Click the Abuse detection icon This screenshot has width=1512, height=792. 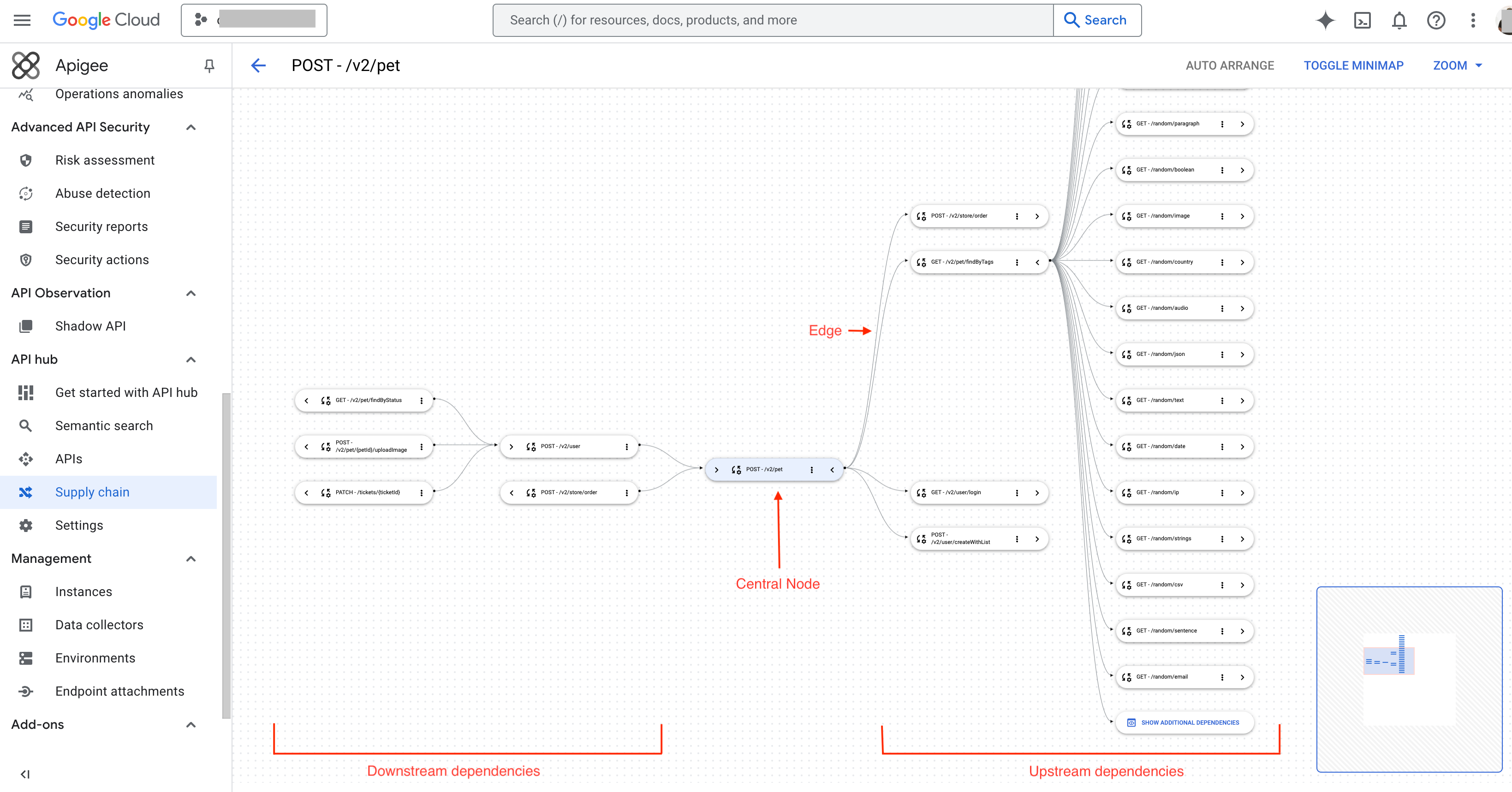pos(26,193)
